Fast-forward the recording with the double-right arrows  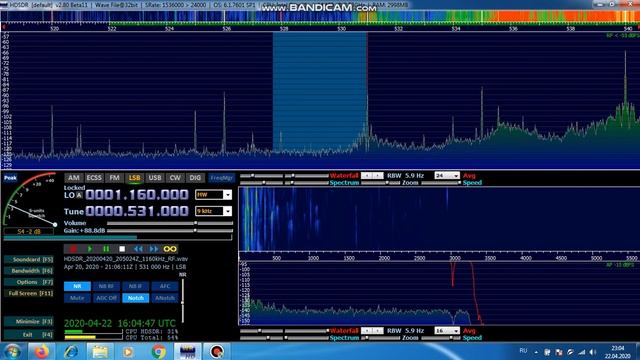tap(154, 249)
